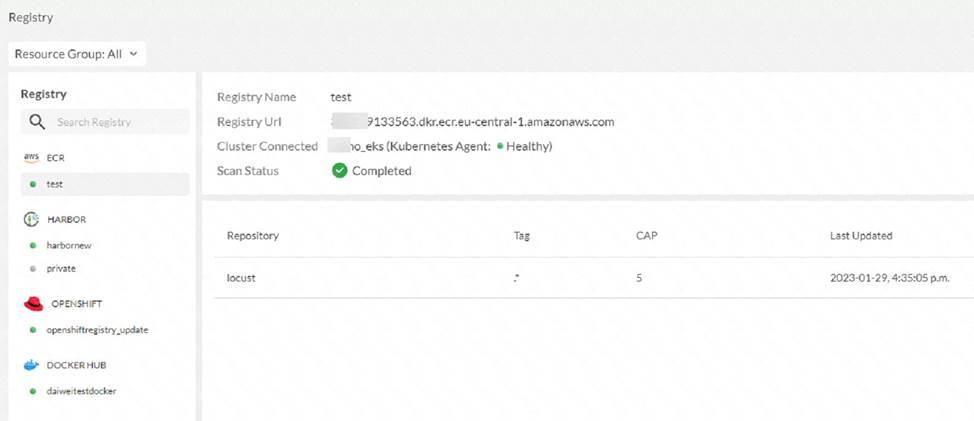This screenshot has width=974, height=421.
Task: Open the private Harbor registry
Action: 61,269
